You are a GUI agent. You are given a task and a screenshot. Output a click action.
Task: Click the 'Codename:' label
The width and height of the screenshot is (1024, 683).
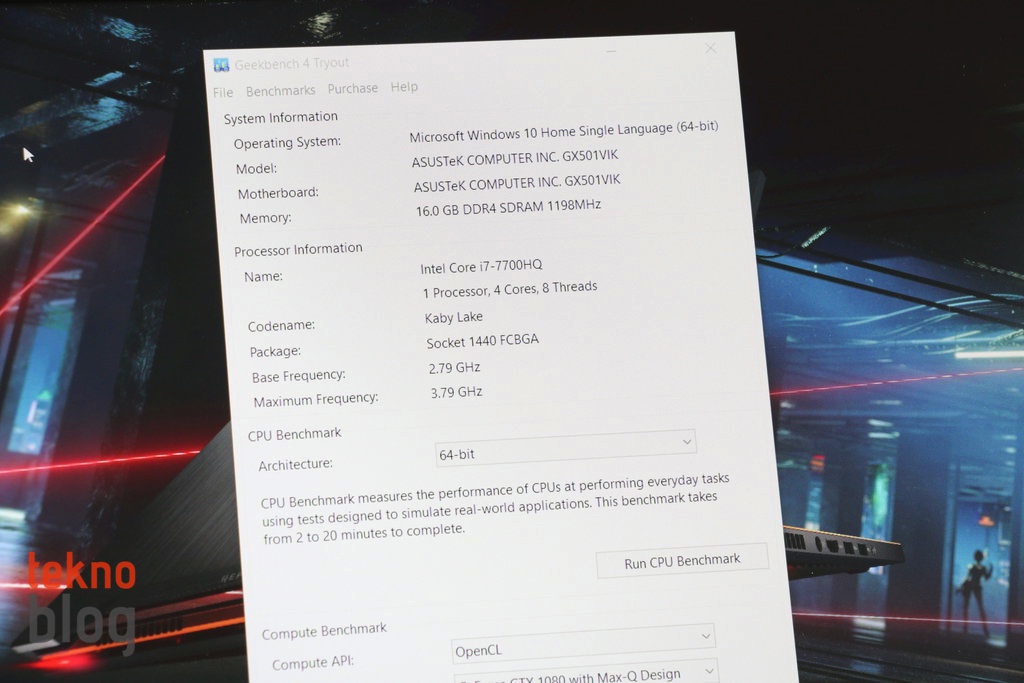coord(281,325)
